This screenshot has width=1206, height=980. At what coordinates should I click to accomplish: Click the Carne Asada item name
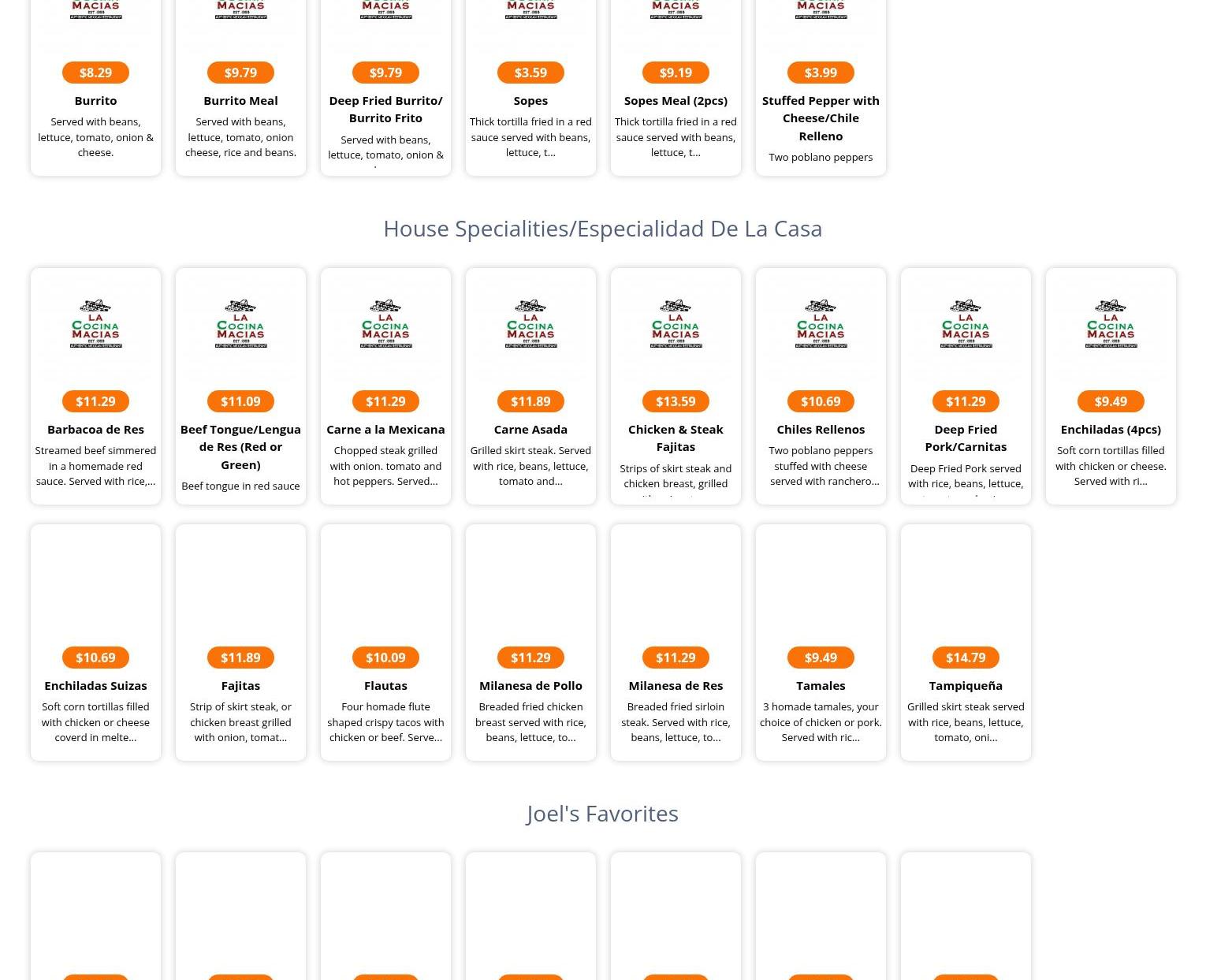pyautogui.click(x=530, y=430)
